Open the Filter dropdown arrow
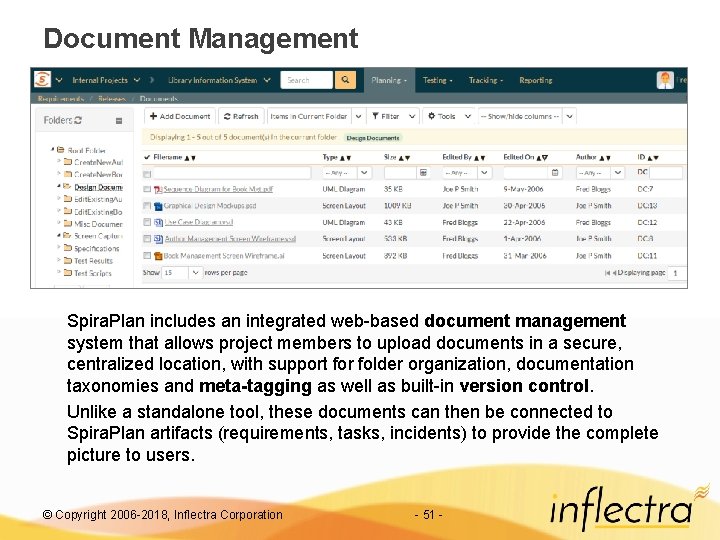The width and height of the screenshot is (720, 540). pyautogui.click(x=412, y=116)
